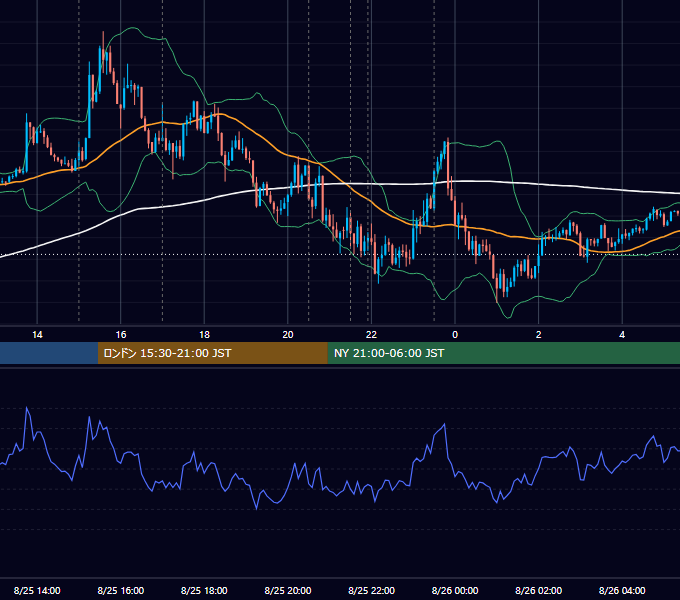This screenshot has height=600, width=680.
Task: Click the 22 hour axis label
Action: click(371, 335)
